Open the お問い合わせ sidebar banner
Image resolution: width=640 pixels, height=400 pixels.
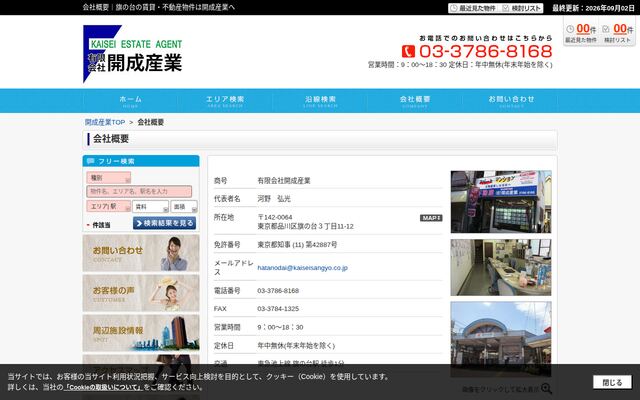pos(141,253)
